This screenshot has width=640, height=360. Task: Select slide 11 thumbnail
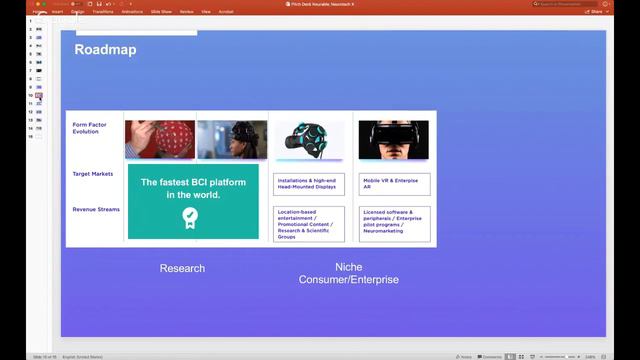(x=39, y=104)
